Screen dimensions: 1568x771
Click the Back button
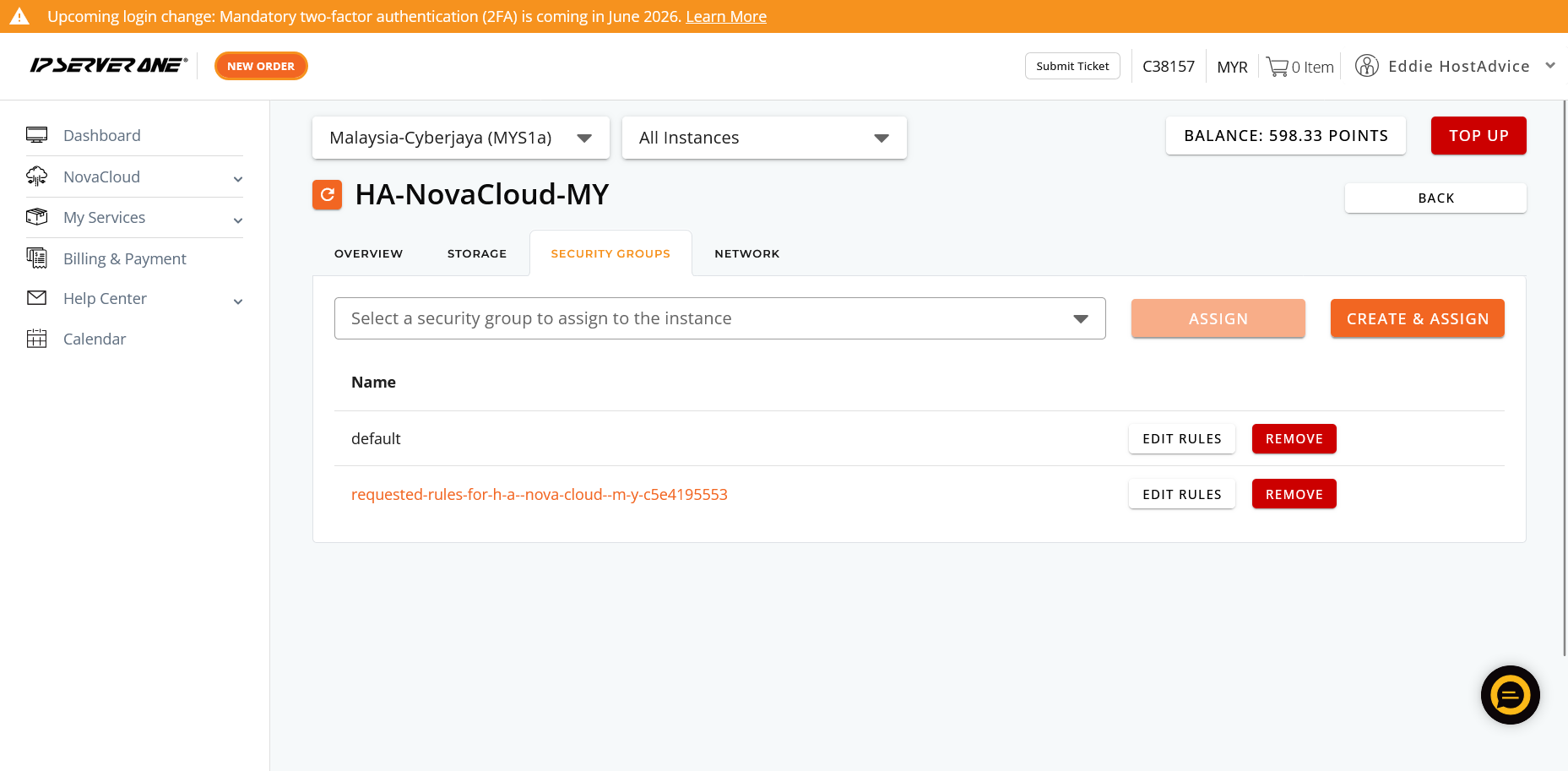(x=1435, y=198)
